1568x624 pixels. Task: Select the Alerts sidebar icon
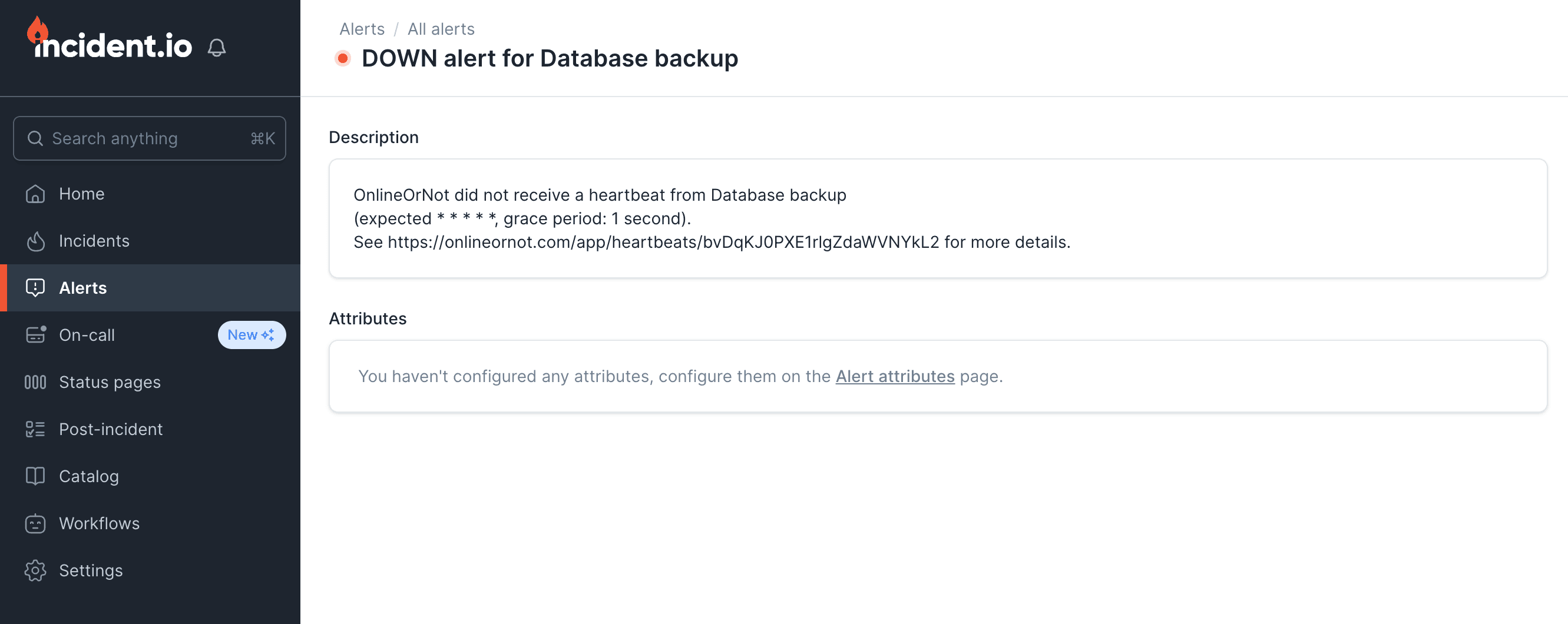(36, 288)
